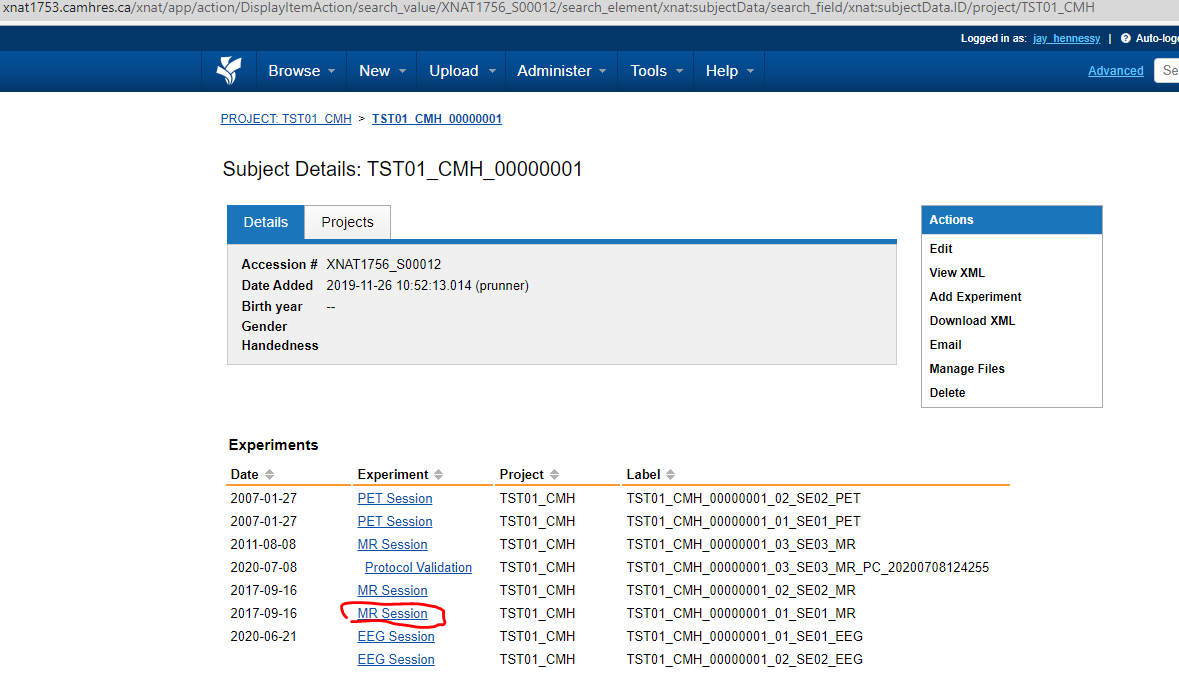Open the Protocol Validation experiment link

(x=418, y=568)
